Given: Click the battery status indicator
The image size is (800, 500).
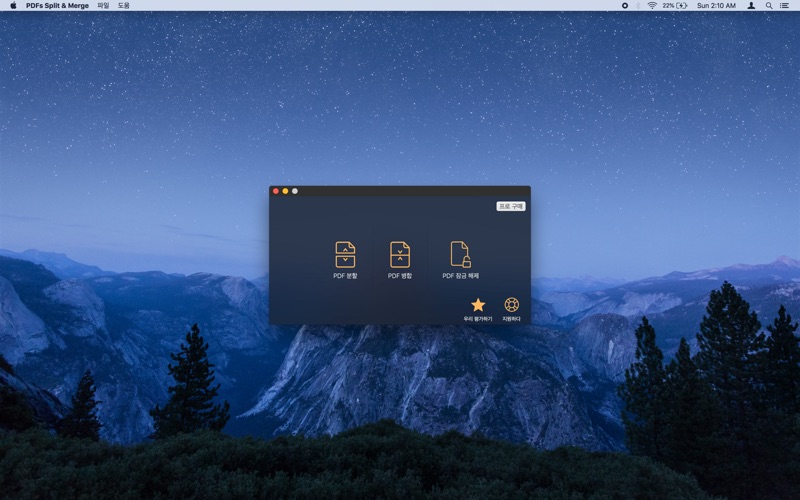Looking at the screenshot, I should click(675, 6).
